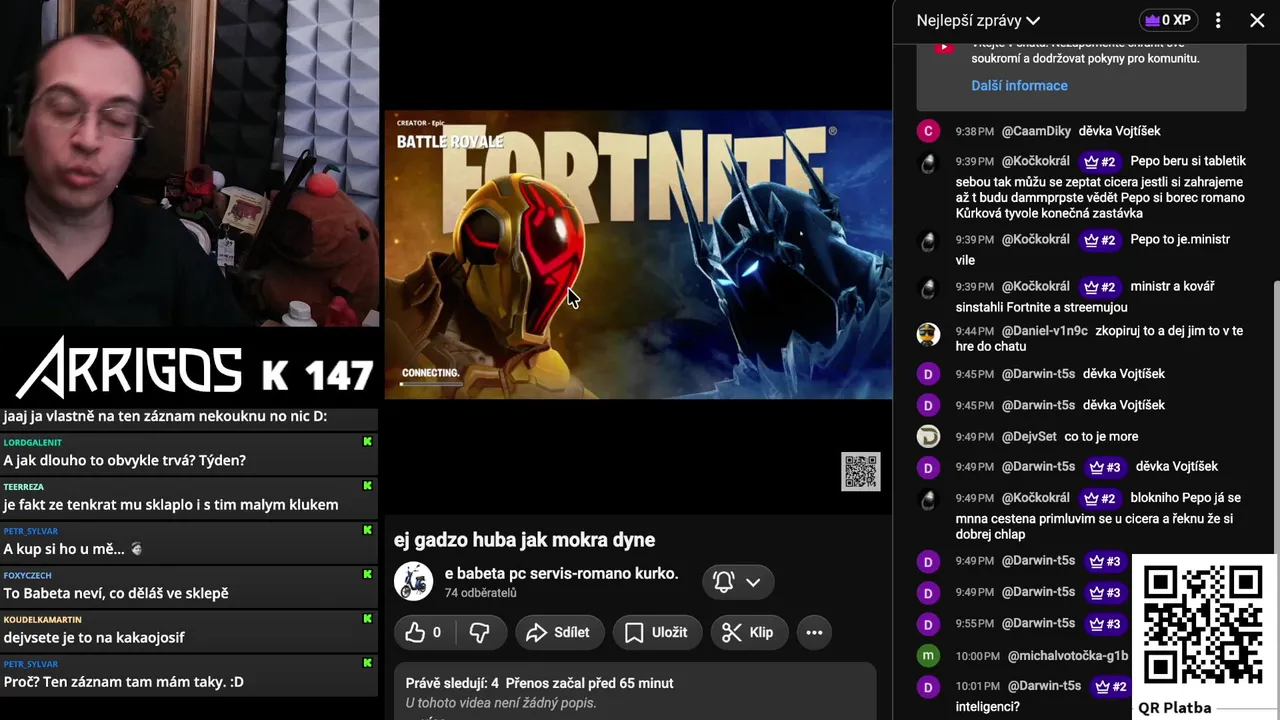Screen dimensions: 1280x720
Task: Click @CaamDiky user avatar in chat
Action: pyautogui.click(x=928, y=131)
